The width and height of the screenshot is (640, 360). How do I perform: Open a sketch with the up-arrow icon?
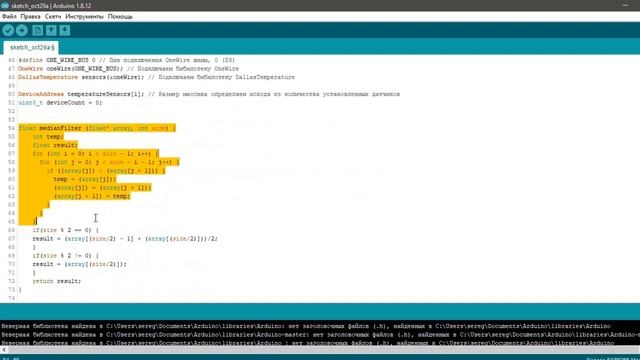click(51, 30)
